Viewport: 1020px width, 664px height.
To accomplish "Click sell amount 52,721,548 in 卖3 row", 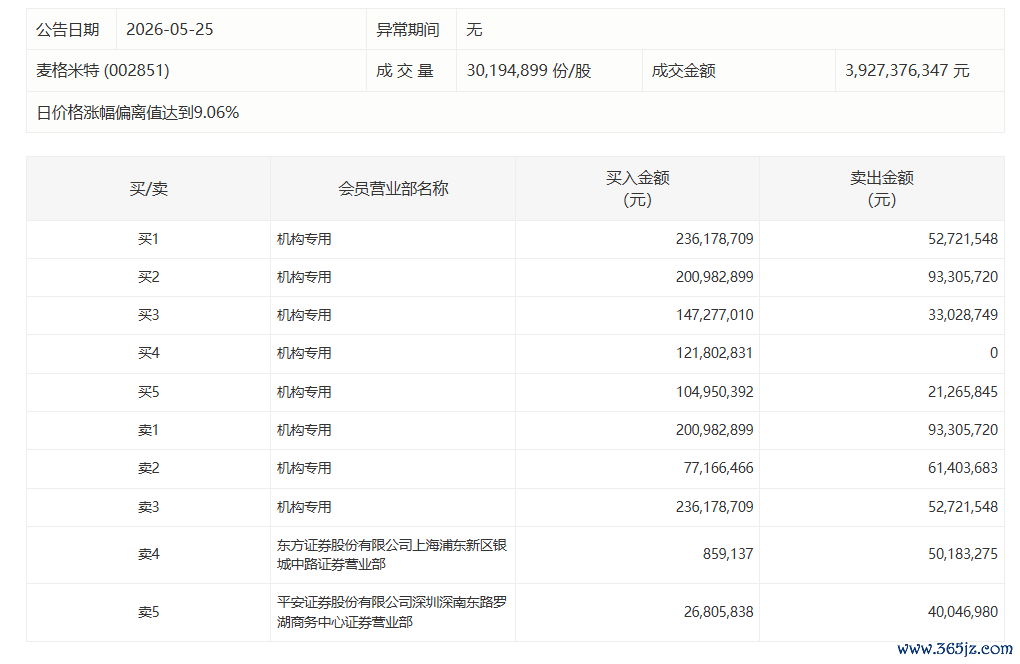I will click(963, 507).
